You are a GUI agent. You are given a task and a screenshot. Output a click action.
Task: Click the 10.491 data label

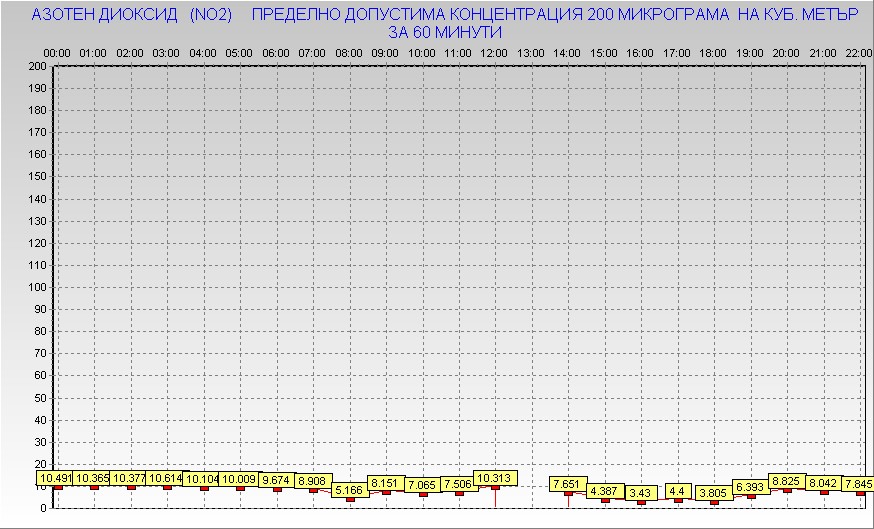point(56,478)
